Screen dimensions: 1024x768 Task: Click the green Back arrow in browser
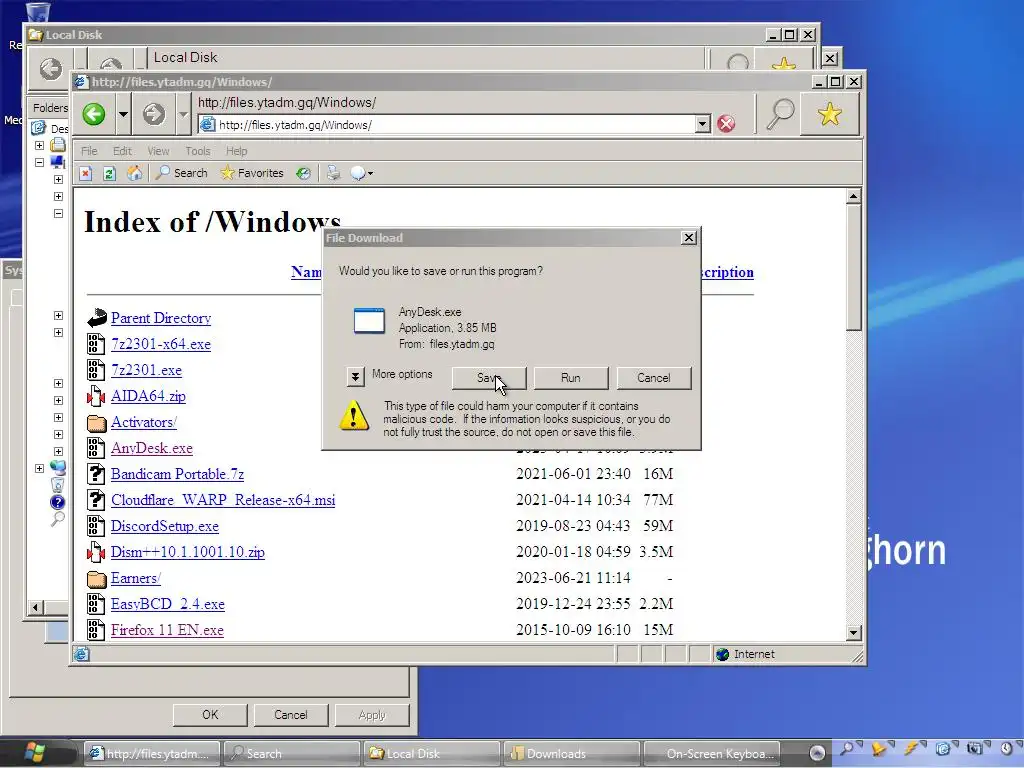pos(94,114)
